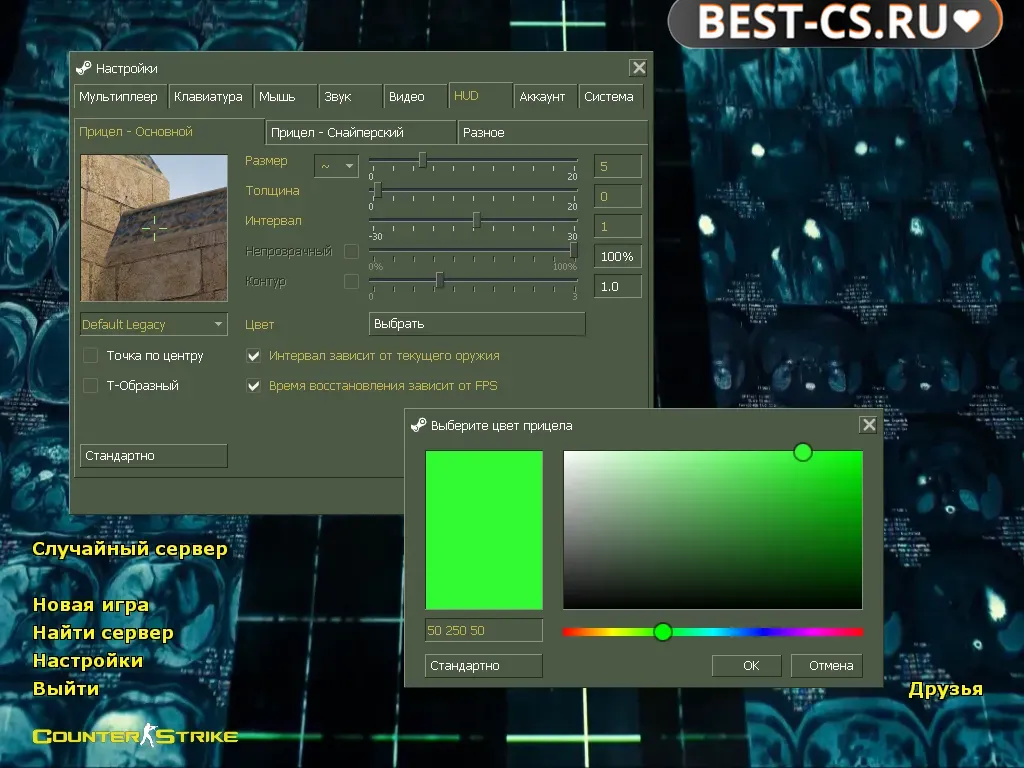The height and width of the screenshot is (768, 1024).
Task: Switch to the Клавиатура tab
Action: click(209, 96)
